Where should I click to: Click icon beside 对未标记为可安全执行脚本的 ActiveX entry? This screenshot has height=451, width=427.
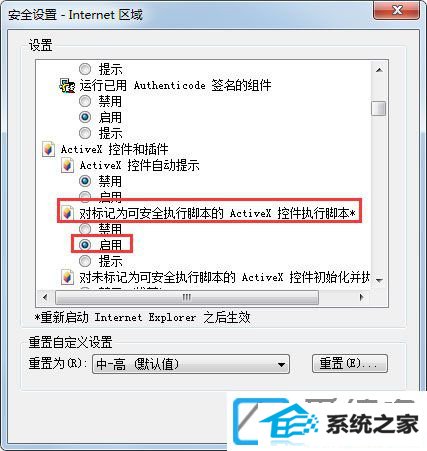[x=67, y=277]
